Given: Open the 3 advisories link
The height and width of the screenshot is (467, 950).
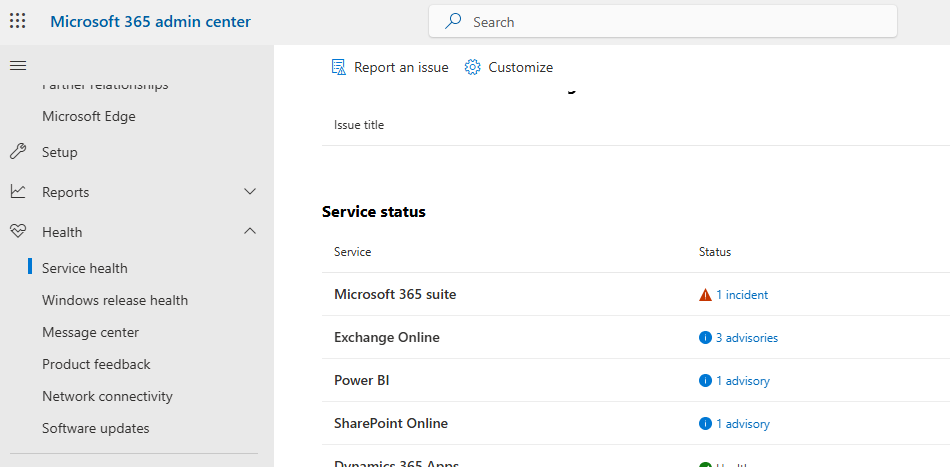Looking at the screenshot, I should click(747, 338).
